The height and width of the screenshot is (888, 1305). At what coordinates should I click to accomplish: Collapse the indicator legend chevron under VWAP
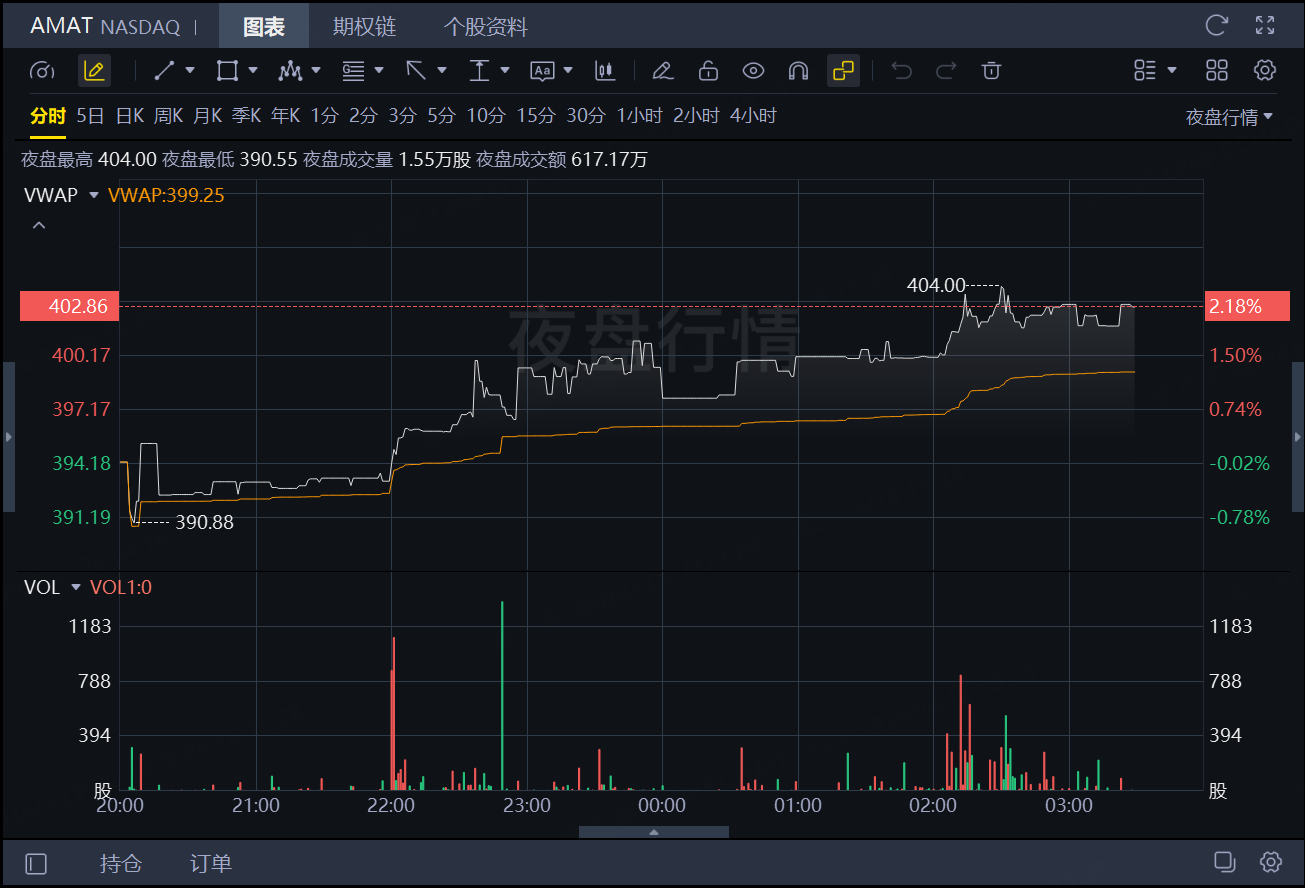coord(39,226)
